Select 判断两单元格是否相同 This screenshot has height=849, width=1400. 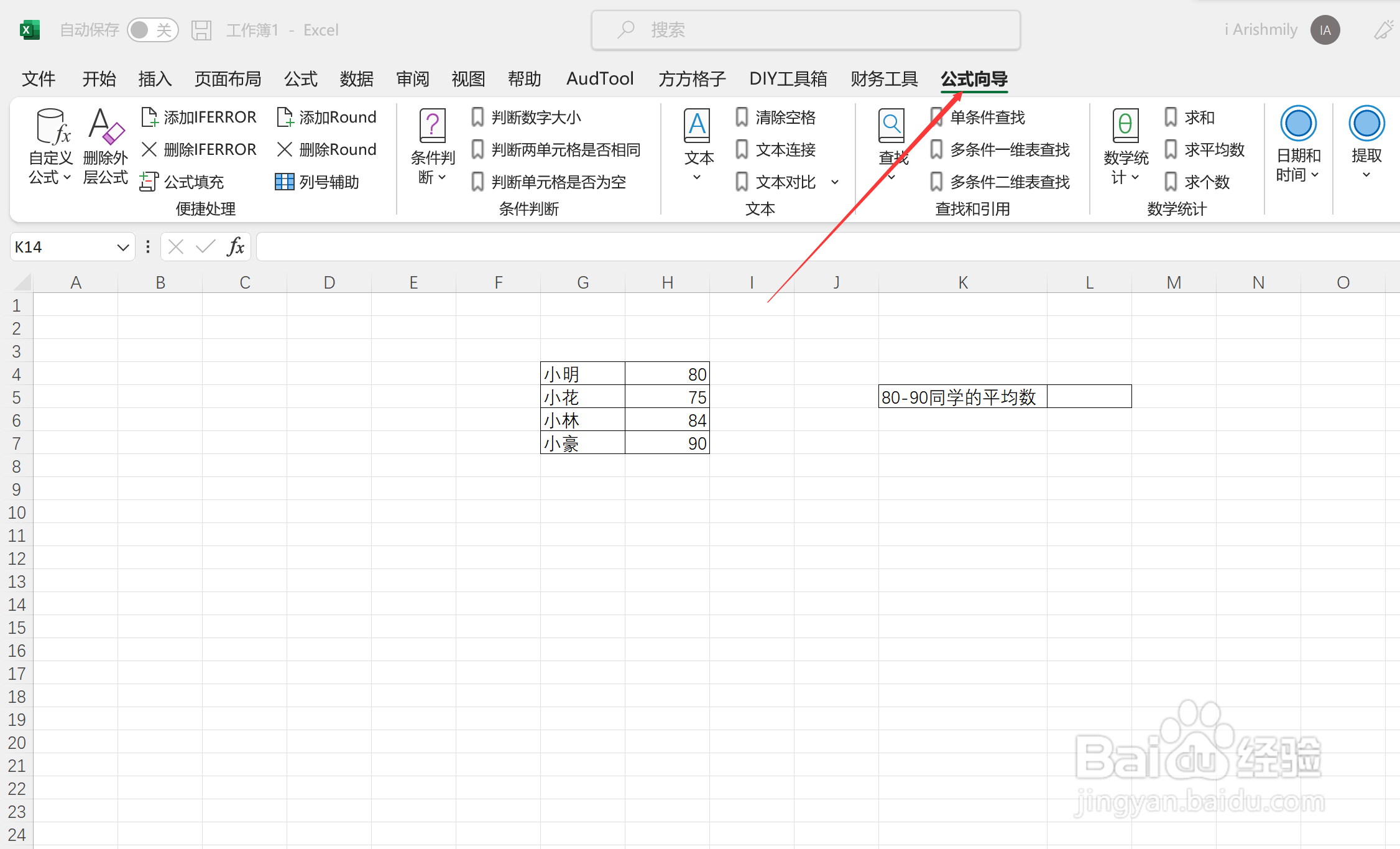(556, 149)
